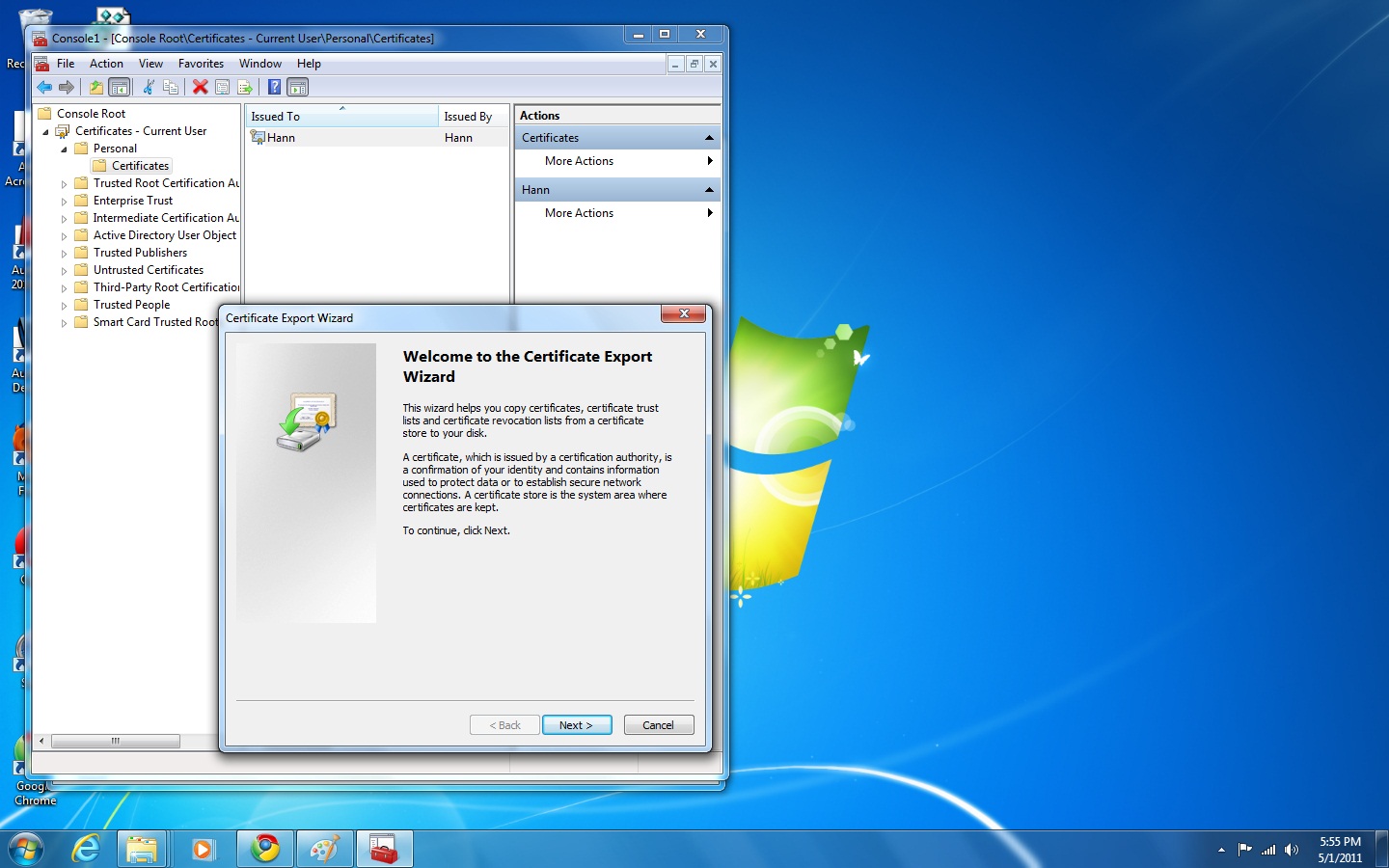Click the Hann certificate icon in list

258,137
